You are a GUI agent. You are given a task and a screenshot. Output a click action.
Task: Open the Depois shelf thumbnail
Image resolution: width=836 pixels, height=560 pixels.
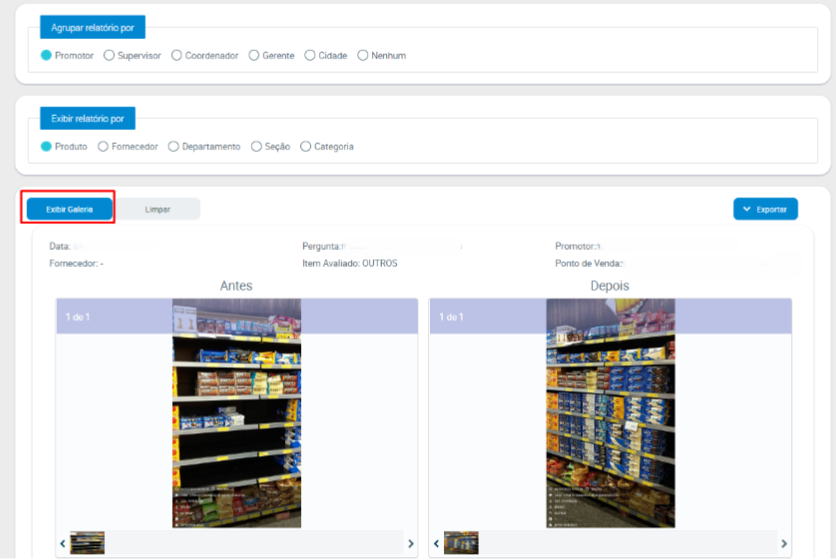pyautogui.click(x=461, y=543)
